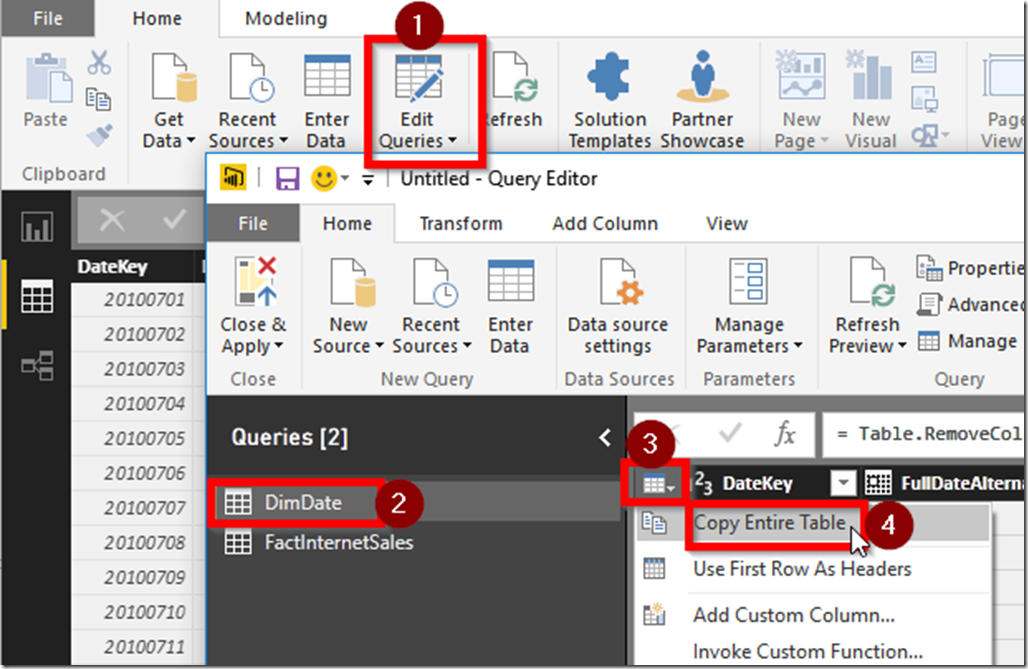The width and height of the screenshot is (1028, 669).
Task: Switch to Relationships view in left sidebar
Action: [x=37, y=366]
